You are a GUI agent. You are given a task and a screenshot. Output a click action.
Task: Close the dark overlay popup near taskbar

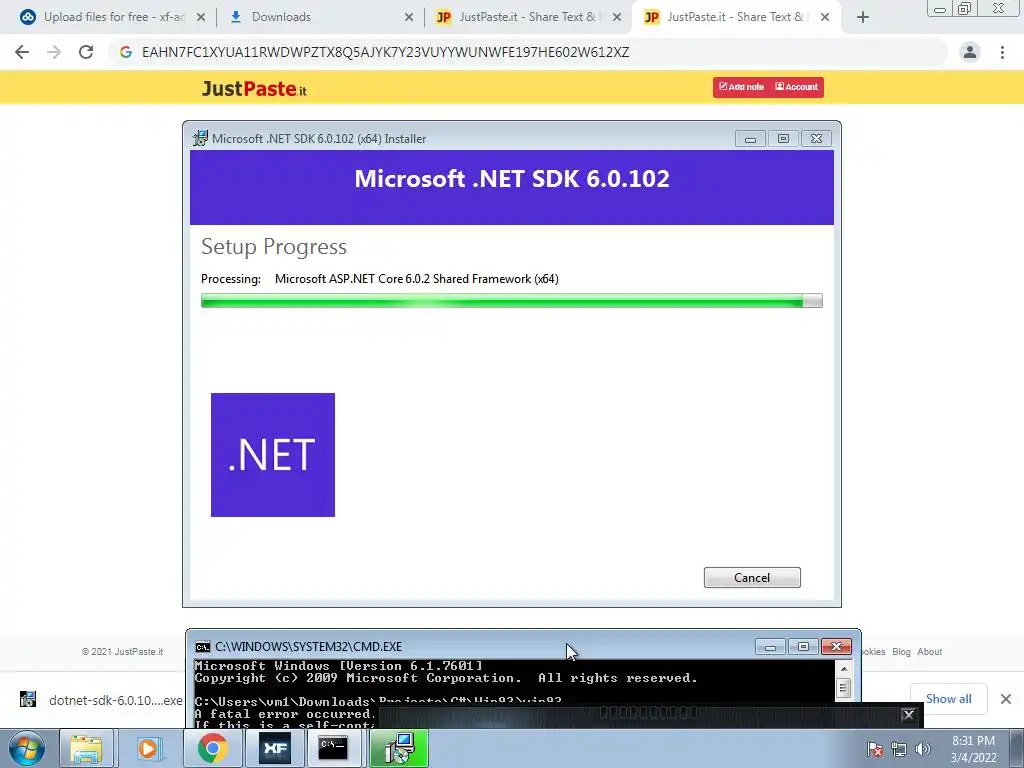click(x=908, y=714)
